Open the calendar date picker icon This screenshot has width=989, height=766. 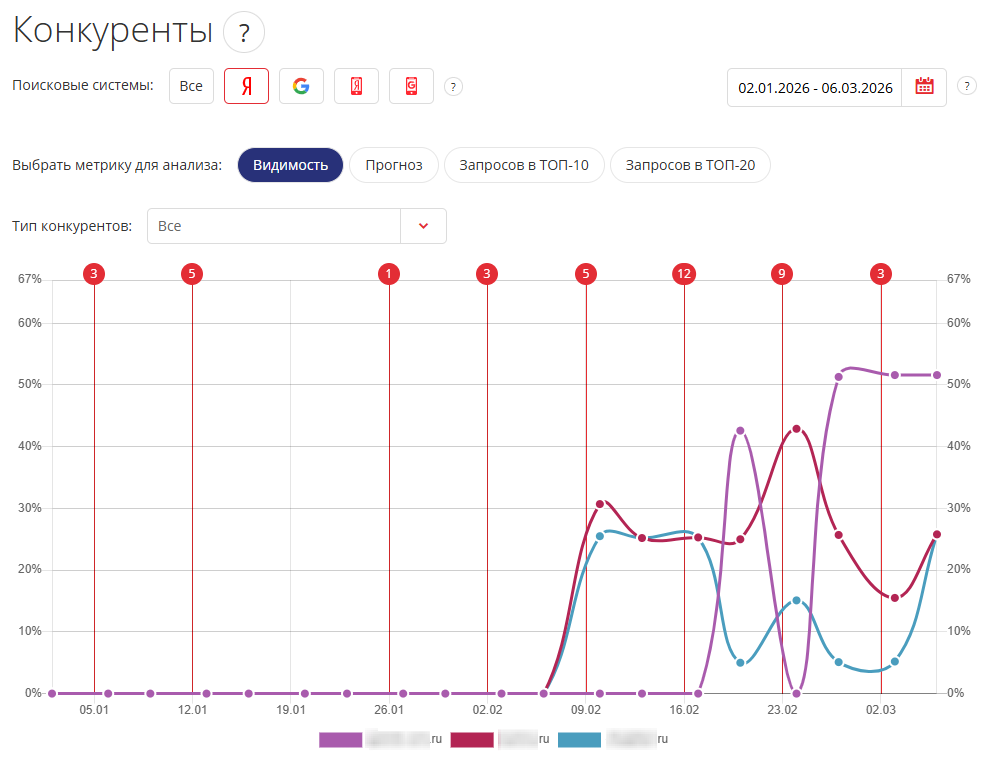coord(924,88)
